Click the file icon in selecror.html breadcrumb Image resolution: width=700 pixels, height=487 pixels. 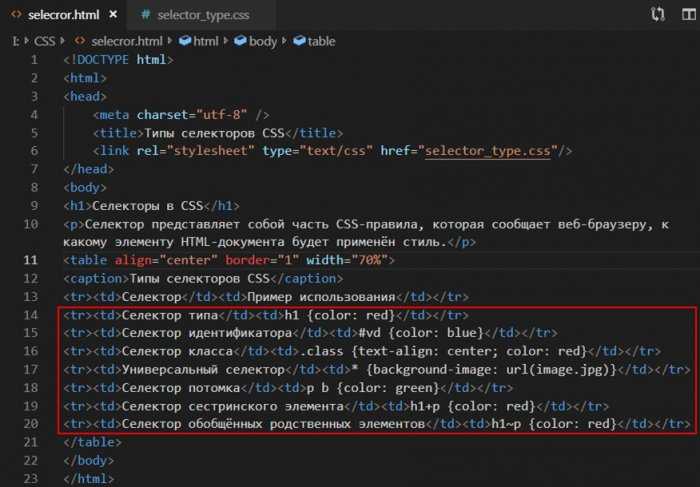click(x=80, y=41)
